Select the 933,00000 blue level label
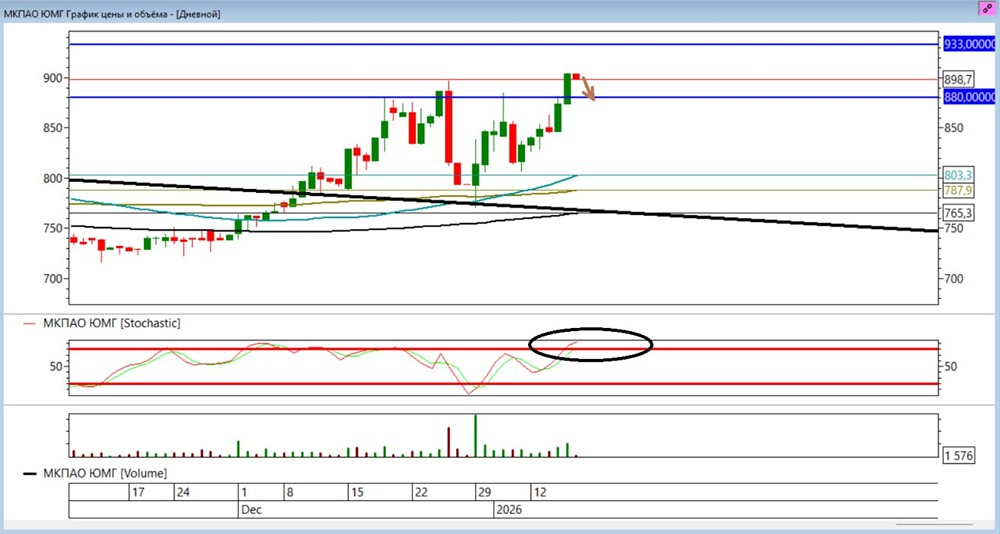The width and height of the screenshot is (1000, 534). tap(969, 44)
